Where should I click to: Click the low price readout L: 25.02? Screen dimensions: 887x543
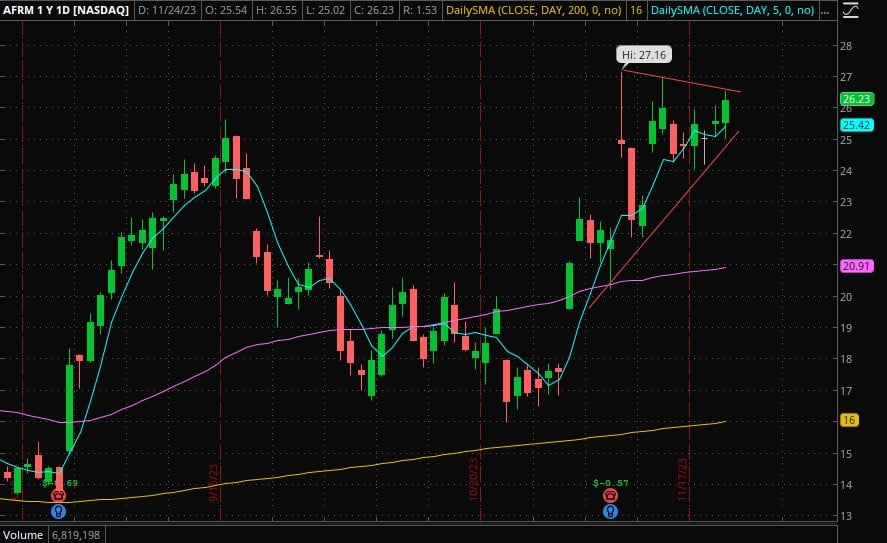(x=325, y=10)
